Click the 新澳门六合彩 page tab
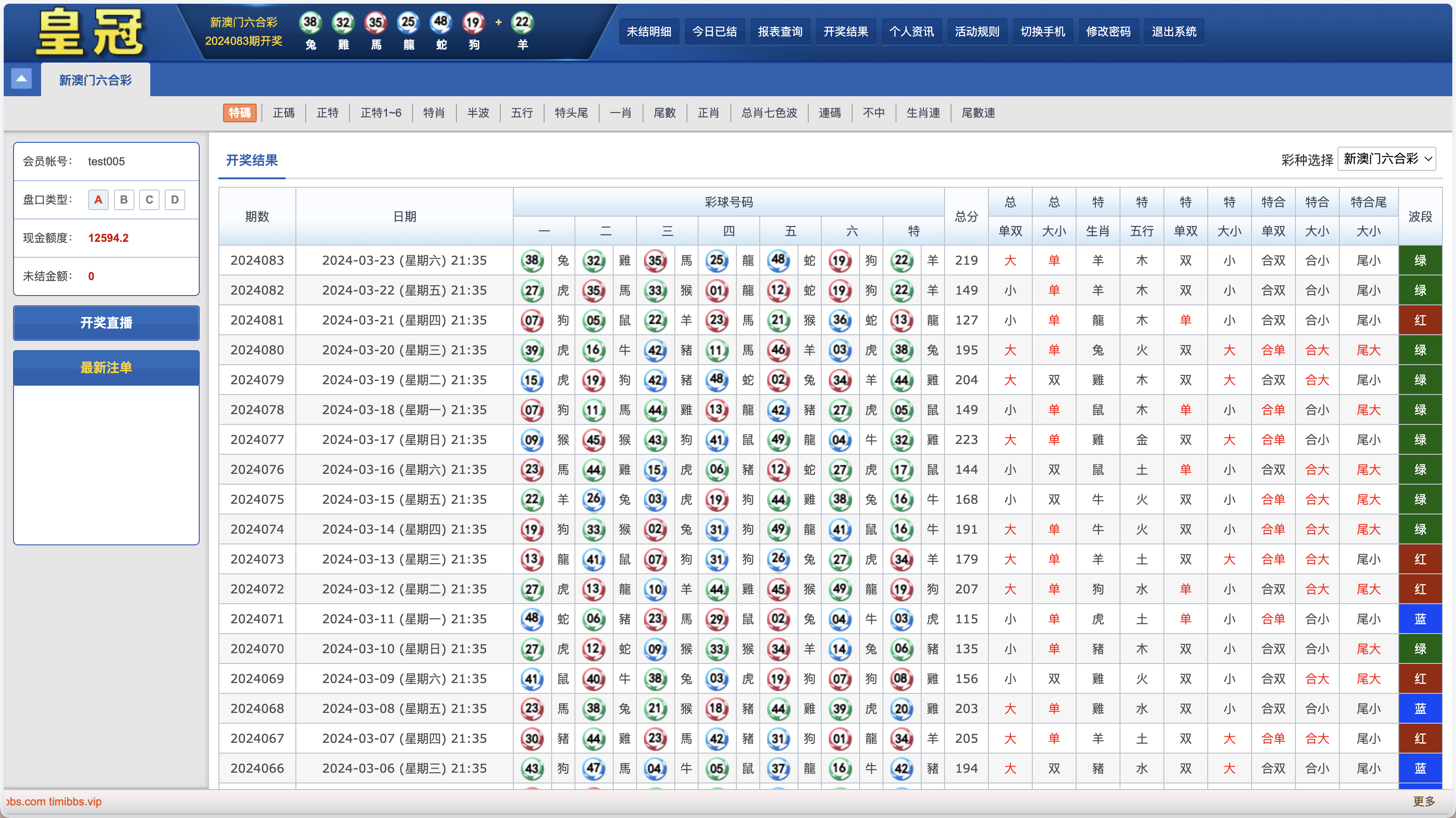The height and width of the screenshot is (818, 1456). click(x=95, y=80)
